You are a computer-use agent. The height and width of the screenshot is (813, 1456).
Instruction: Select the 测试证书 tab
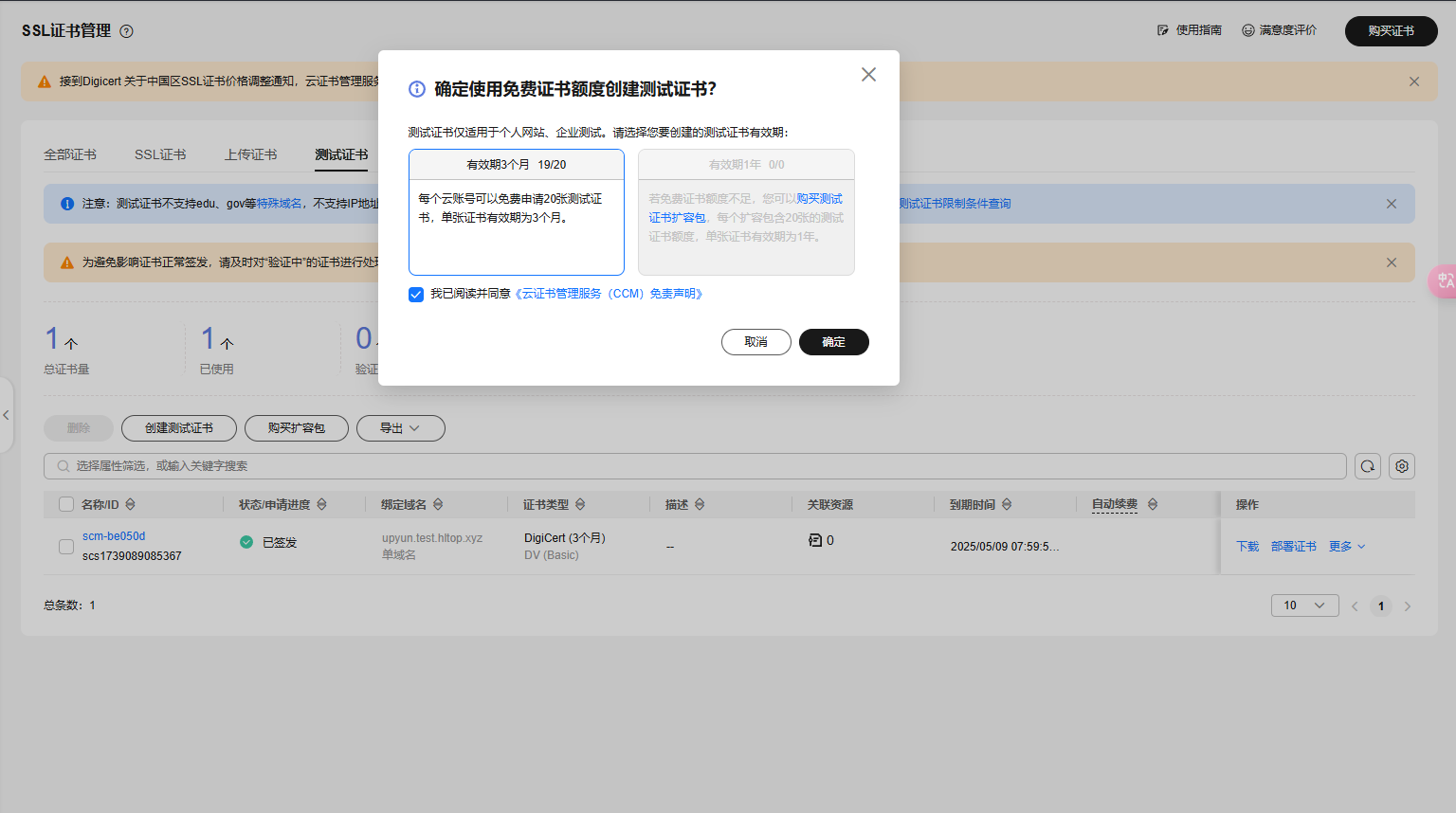pos(341,154)
